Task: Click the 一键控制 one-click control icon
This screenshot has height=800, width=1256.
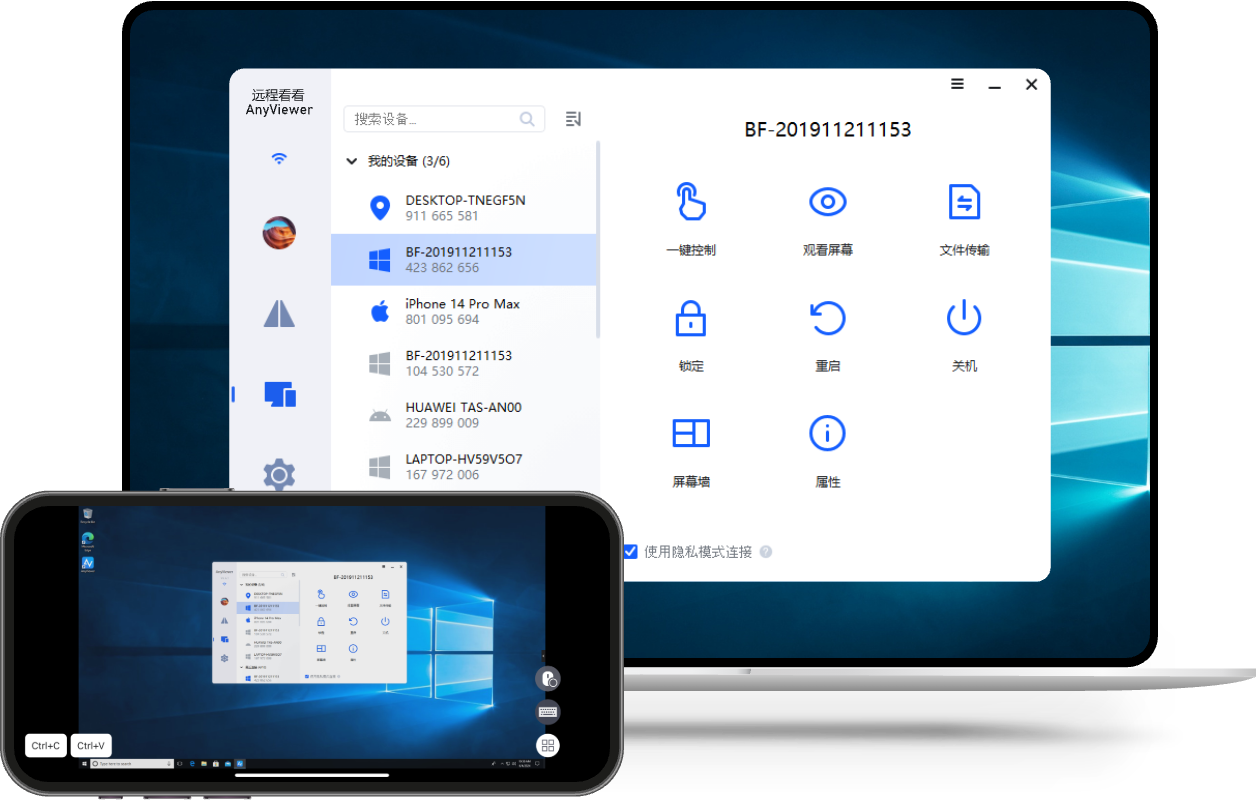Action: point(690,202)
